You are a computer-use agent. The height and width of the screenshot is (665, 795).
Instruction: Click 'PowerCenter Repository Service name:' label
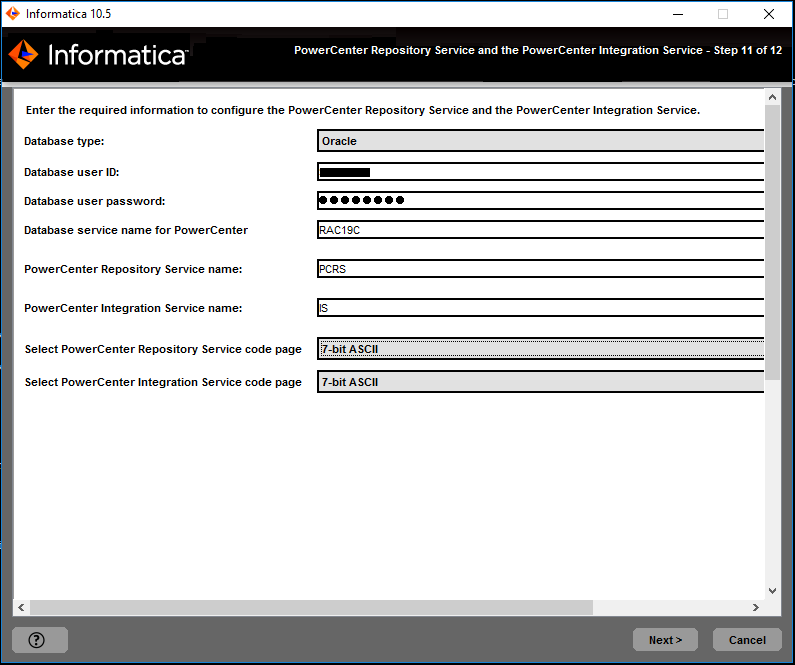point(133,269)
